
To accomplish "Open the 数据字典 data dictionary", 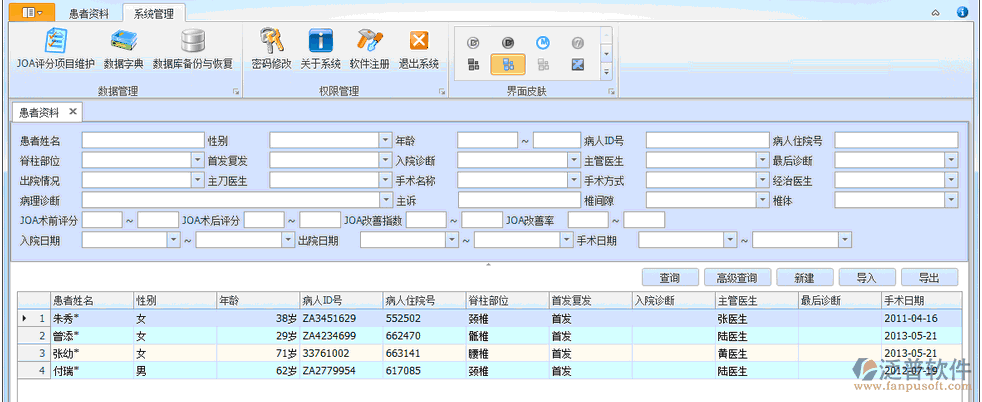I will click(123, 49).
